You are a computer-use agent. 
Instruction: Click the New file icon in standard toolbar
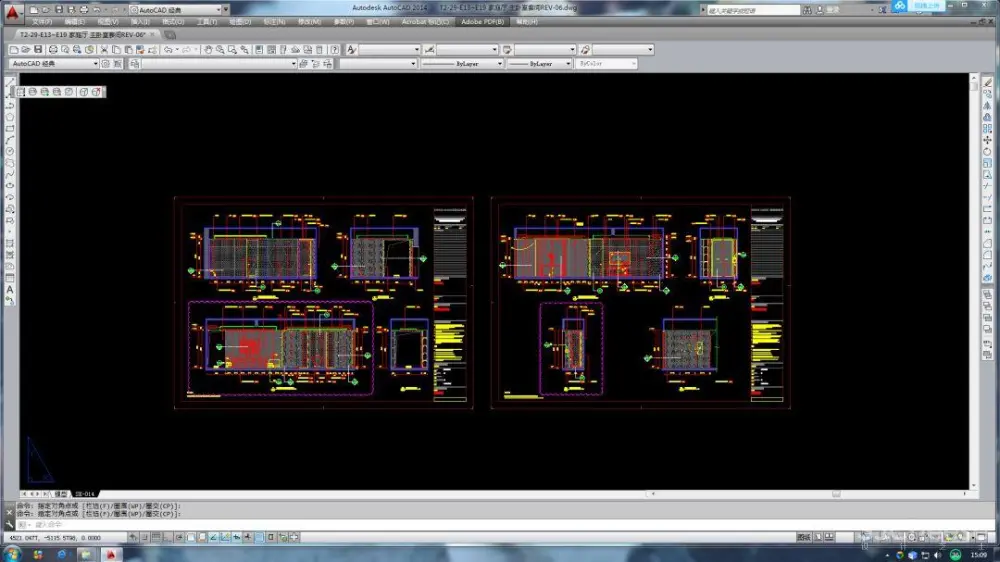tap(12, 49)
